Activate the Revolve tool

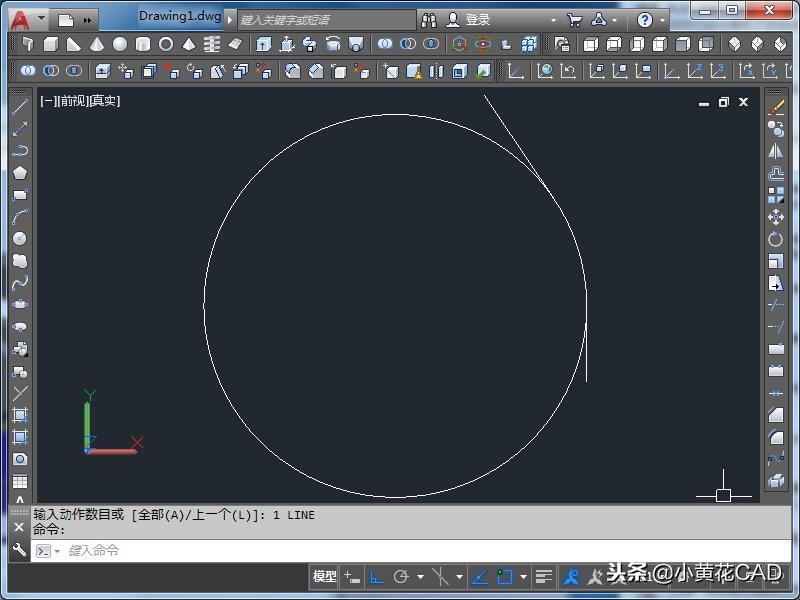(333, 44)
